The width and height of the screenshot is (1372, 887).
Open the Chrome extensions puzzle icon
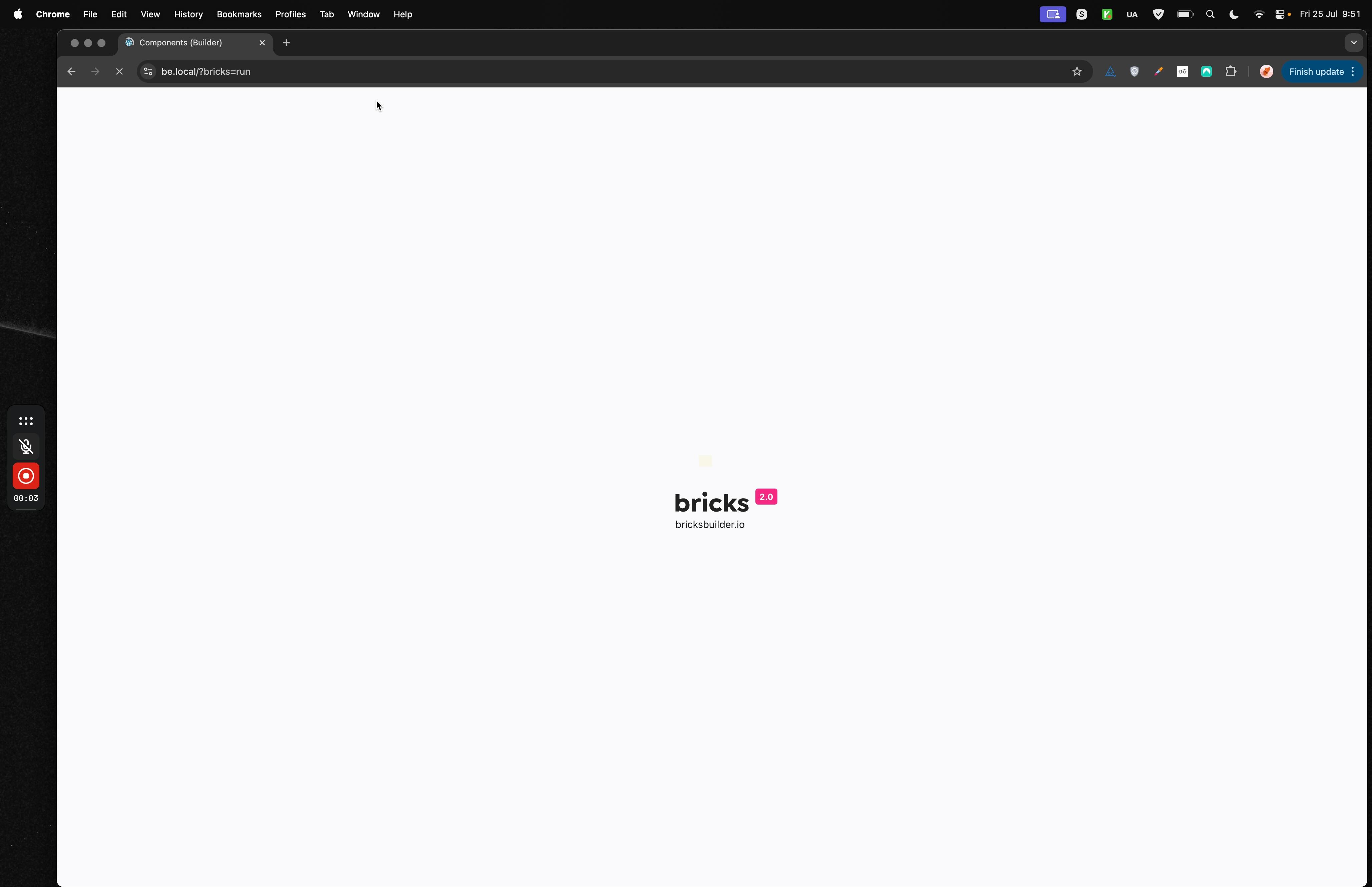(x=1231, y=71)
